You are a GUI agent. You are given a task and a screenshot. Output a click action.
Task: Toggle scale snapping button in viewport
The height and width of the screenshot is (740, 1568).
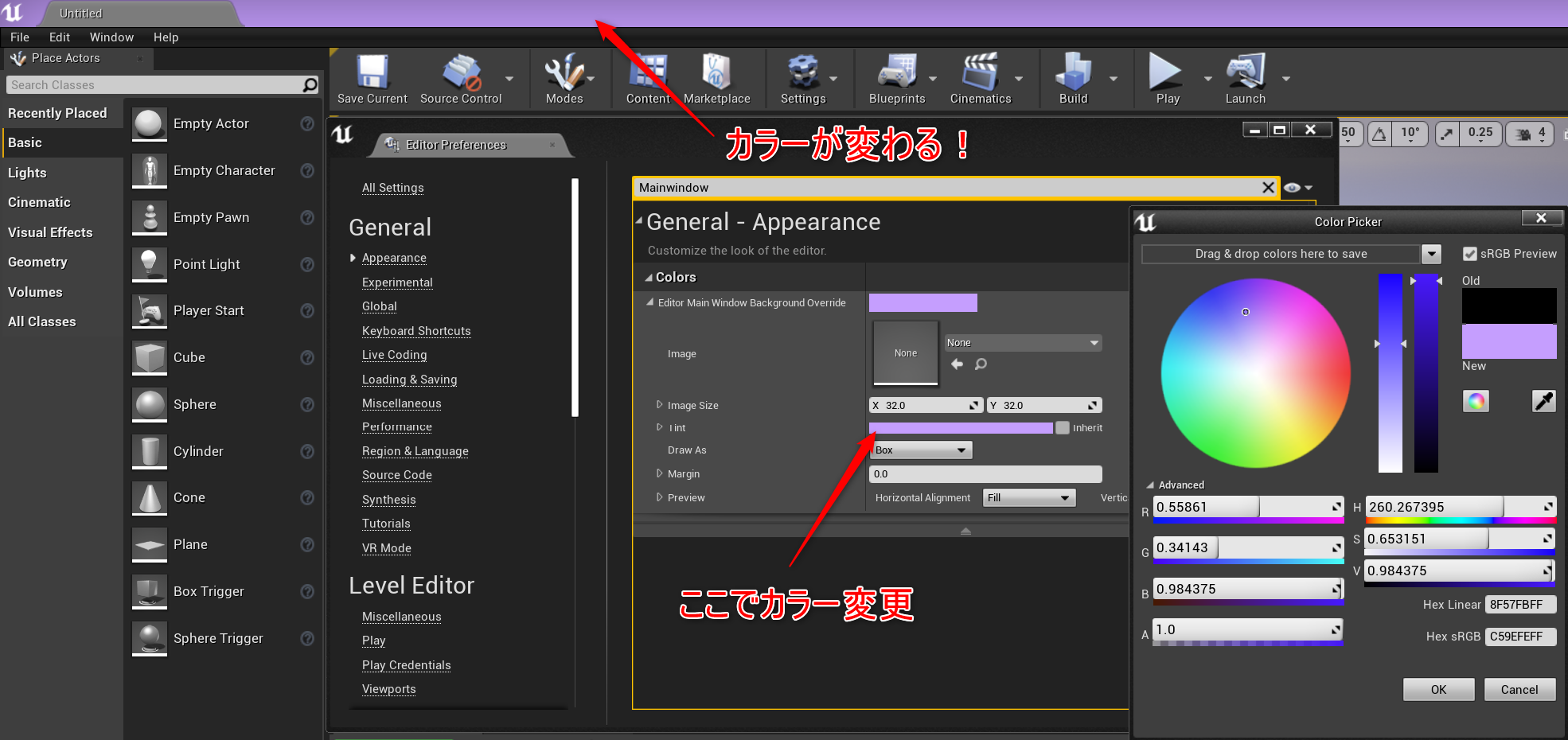click(x=1447, y=134)
